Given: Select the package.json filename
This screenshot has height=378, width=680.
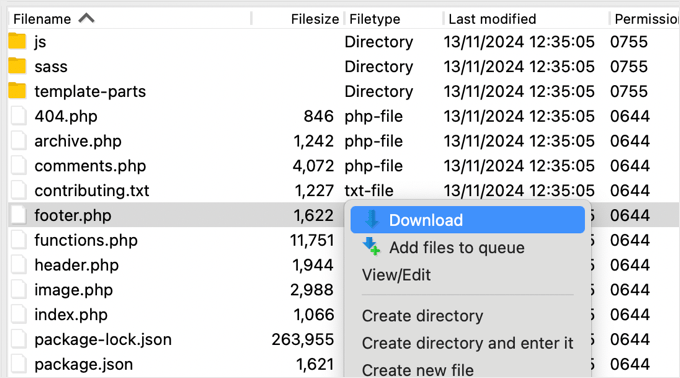Looking at the screenshot, I should 83,364.
